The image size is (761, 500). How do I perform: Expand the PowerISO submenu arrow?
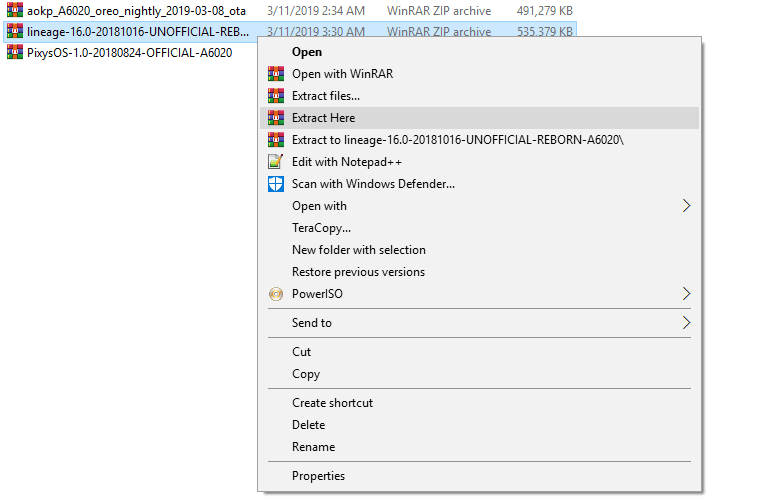[686, 294]
